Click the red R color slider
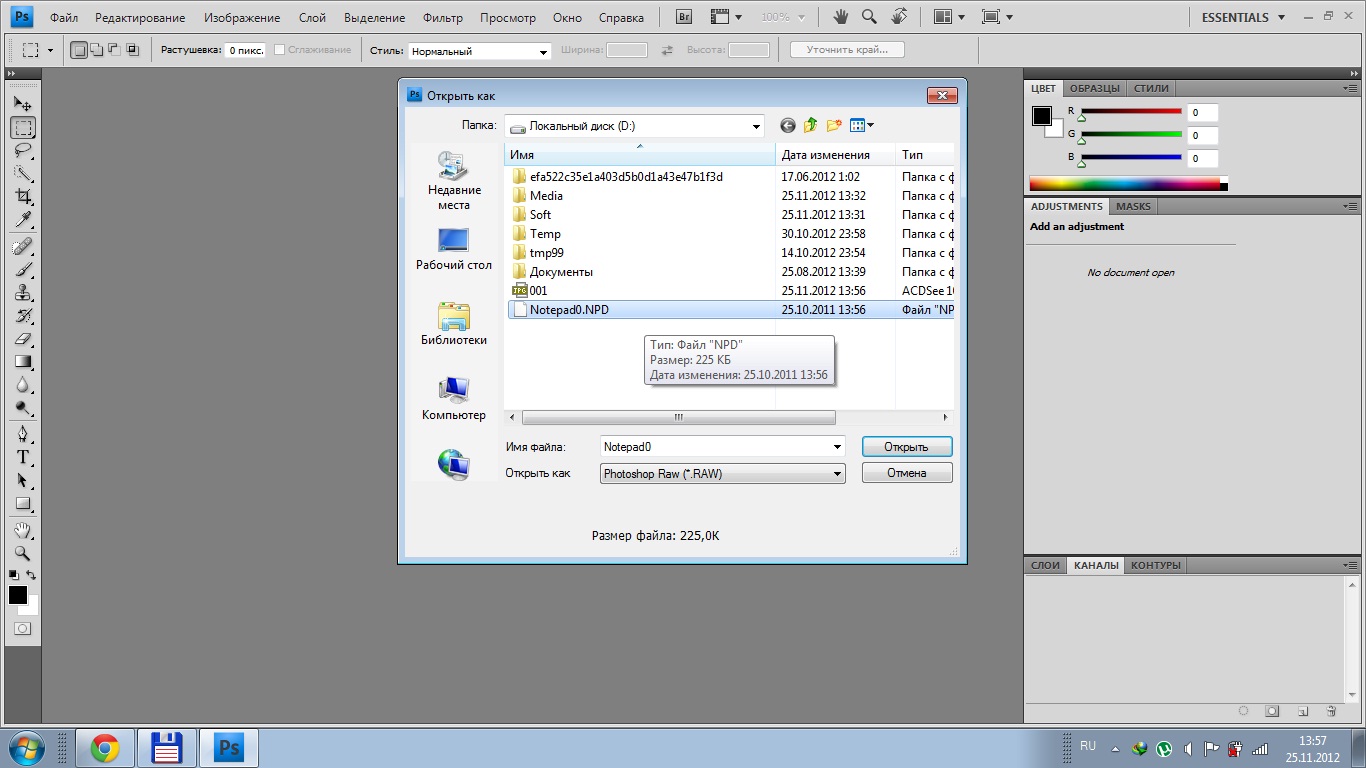The height and width of the screenshot is (768, 1366). coord(1132,112)
